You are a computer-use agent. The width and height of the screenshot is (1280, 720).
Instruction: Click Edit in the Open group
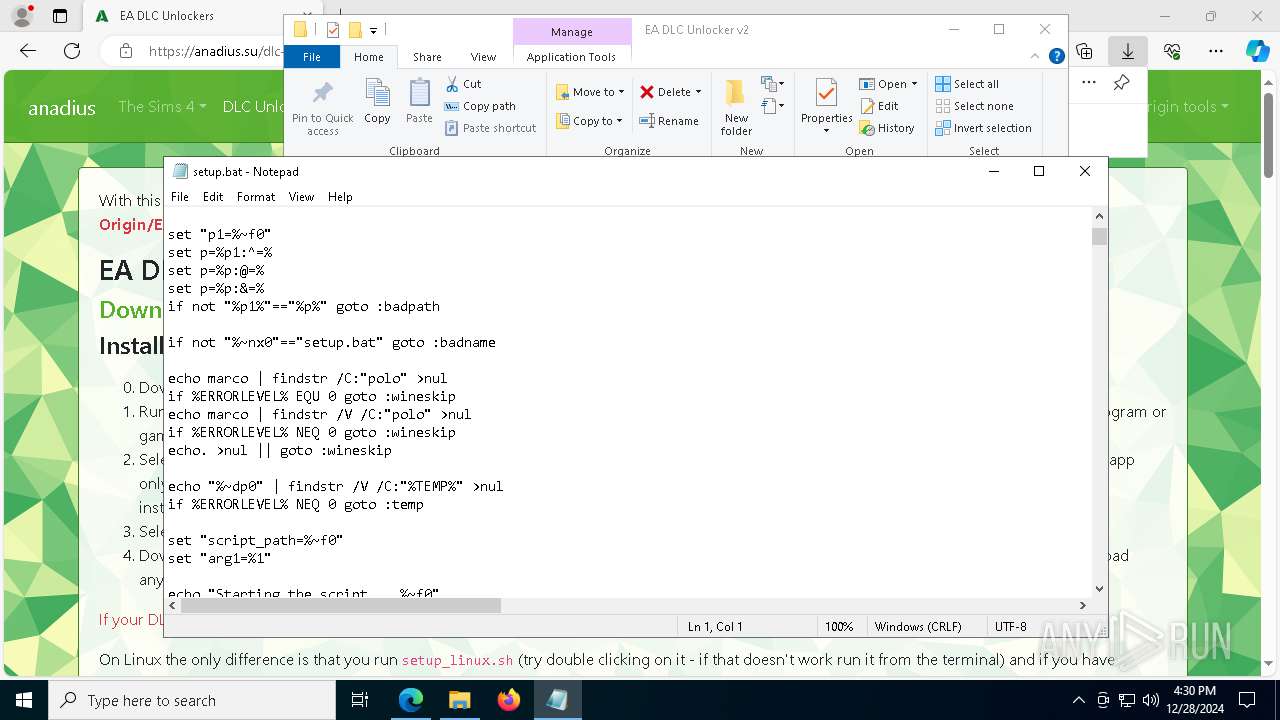[x=878, y=106]
